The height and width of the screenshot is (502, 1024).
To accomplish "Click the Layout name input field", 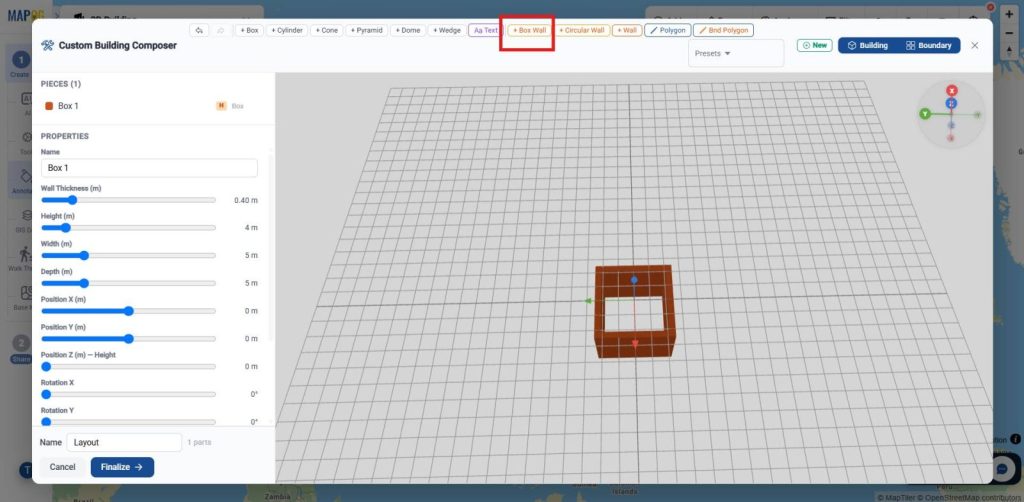I will coord(124,442).
